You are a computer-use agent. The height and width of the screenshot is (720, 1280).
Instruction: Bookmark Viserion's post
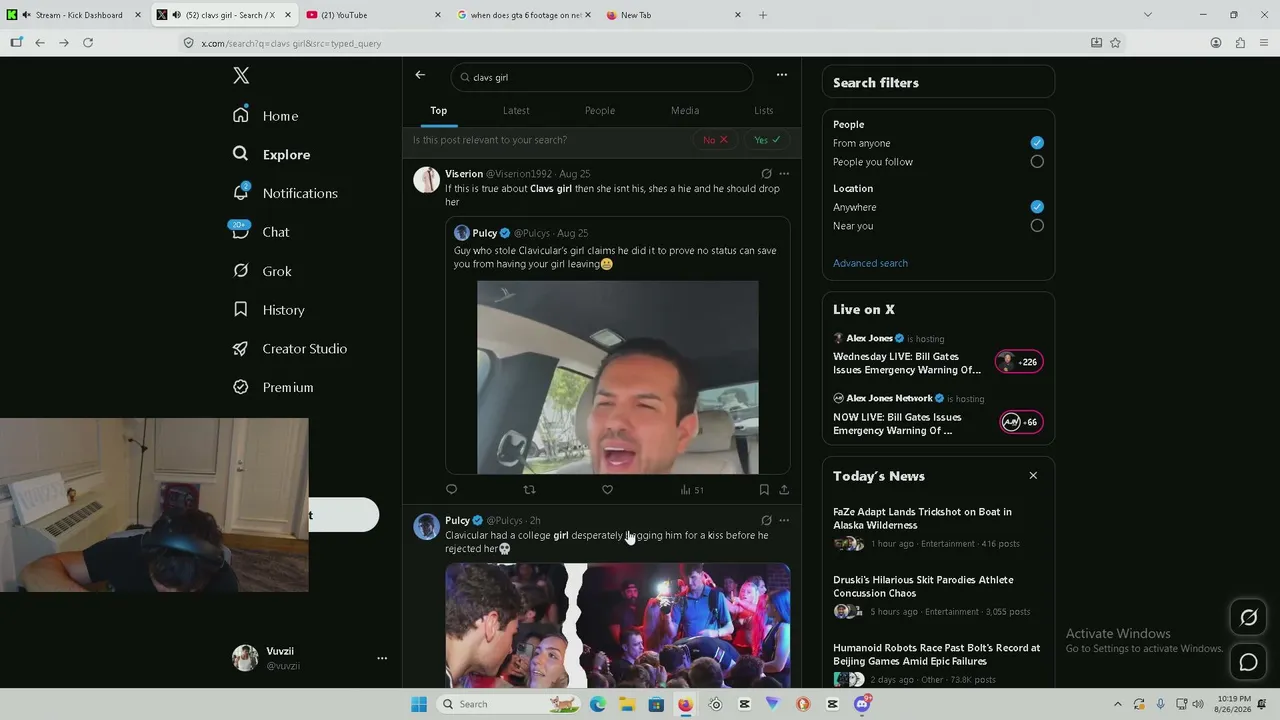pos(764,490)
